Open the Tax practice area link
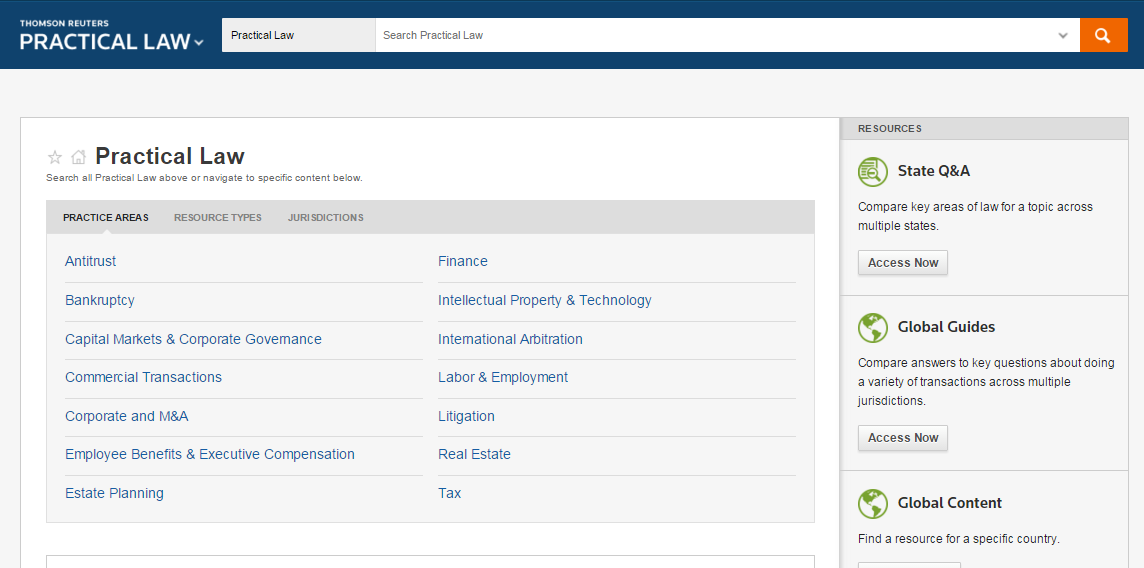1144x568 pixels. [449, 494]
